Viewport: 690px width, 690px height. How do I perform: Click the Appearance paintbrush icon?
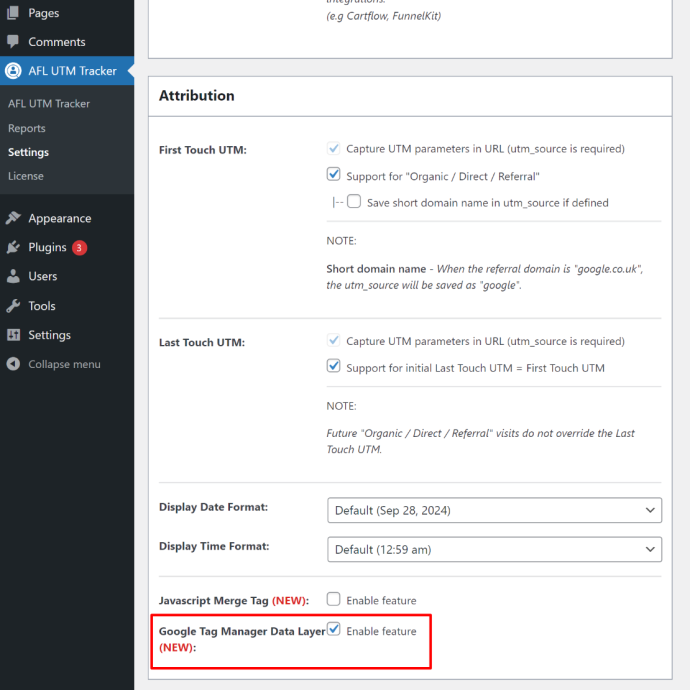point(13,218)
